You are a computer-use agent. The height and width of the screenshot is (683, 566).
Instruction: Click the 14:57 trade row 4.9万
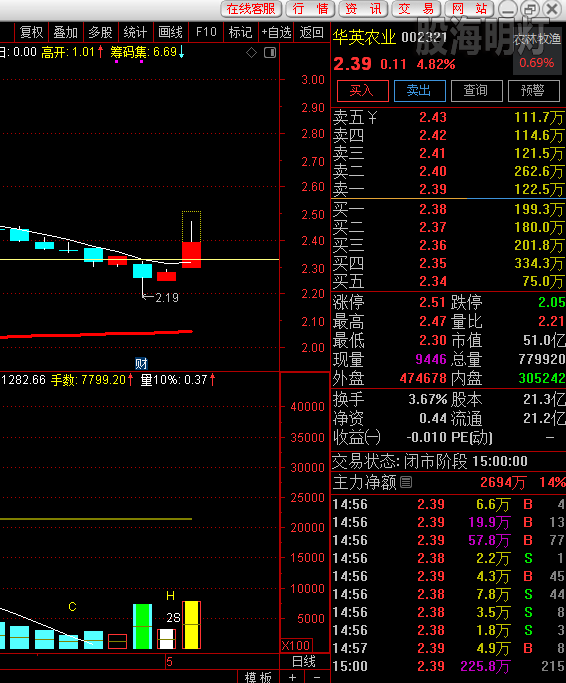click(x=449, y=648)
